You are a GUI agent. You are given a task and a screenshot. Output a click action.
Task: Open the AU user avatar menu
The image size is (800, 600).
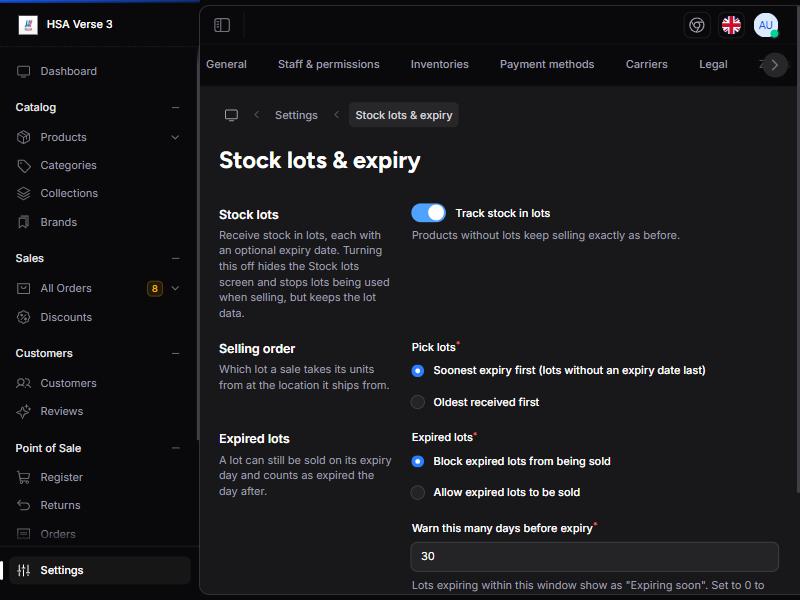[x=765, y=25]
